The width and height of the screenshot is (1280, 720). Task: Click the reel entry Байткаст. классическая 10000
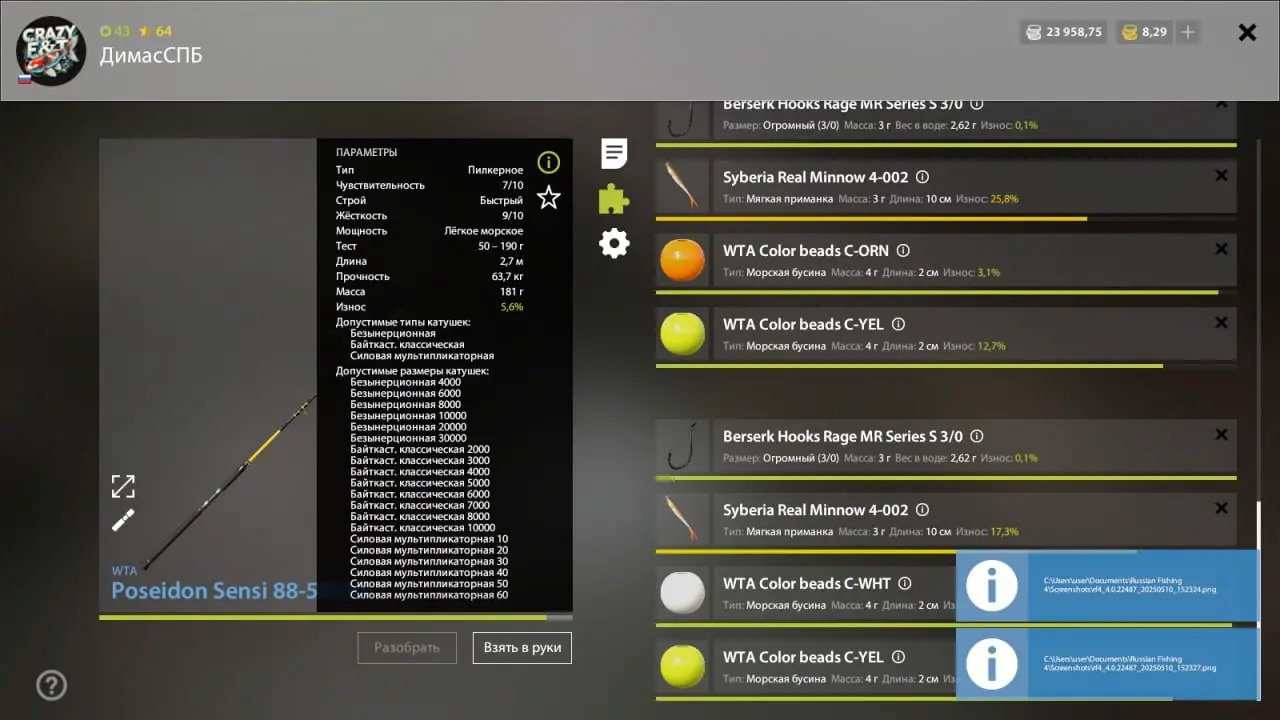tap(423, 527)
